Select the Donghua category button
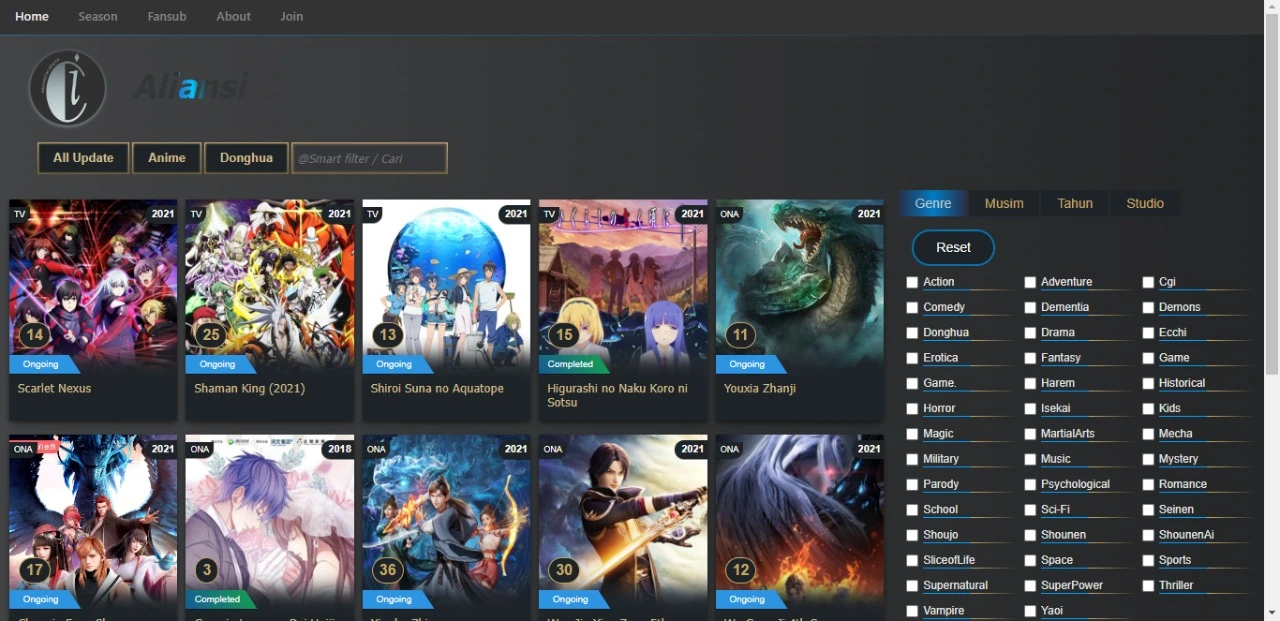The image size is (1280, 621). tap(246, 157)
